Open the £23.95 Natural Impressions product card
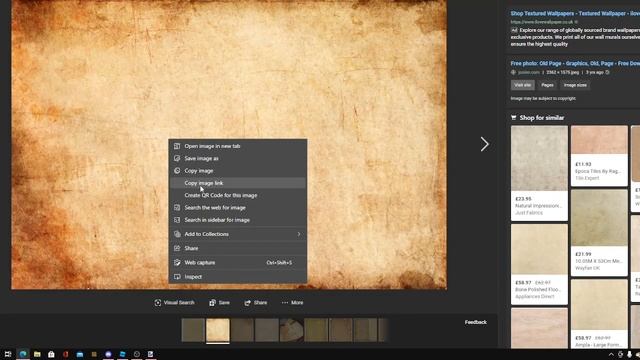The width and height of the screenshot is (640, 360). tap(539, 173)
